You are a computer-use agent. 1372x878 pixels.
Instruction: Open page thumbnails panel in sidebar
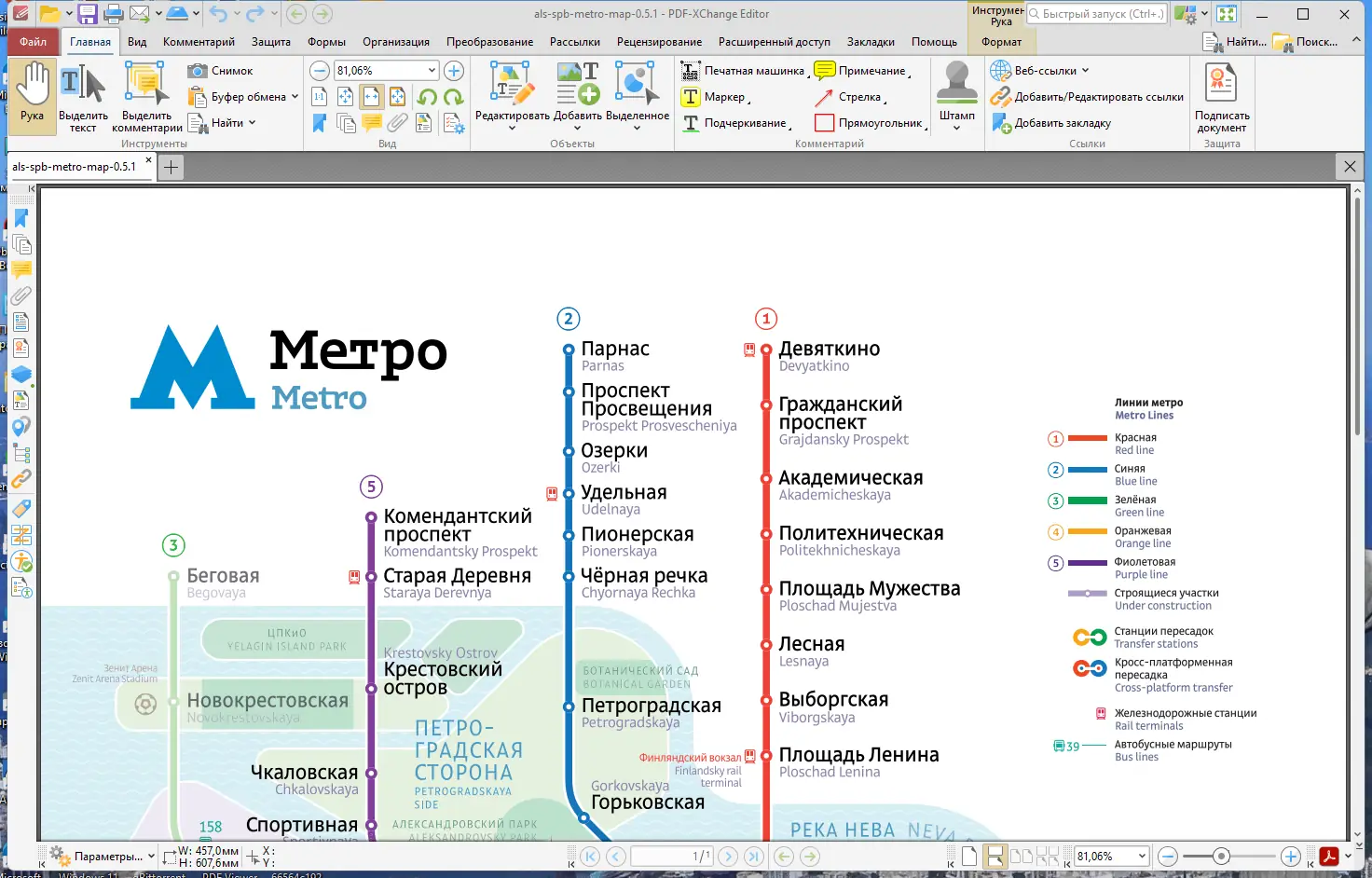21,244
